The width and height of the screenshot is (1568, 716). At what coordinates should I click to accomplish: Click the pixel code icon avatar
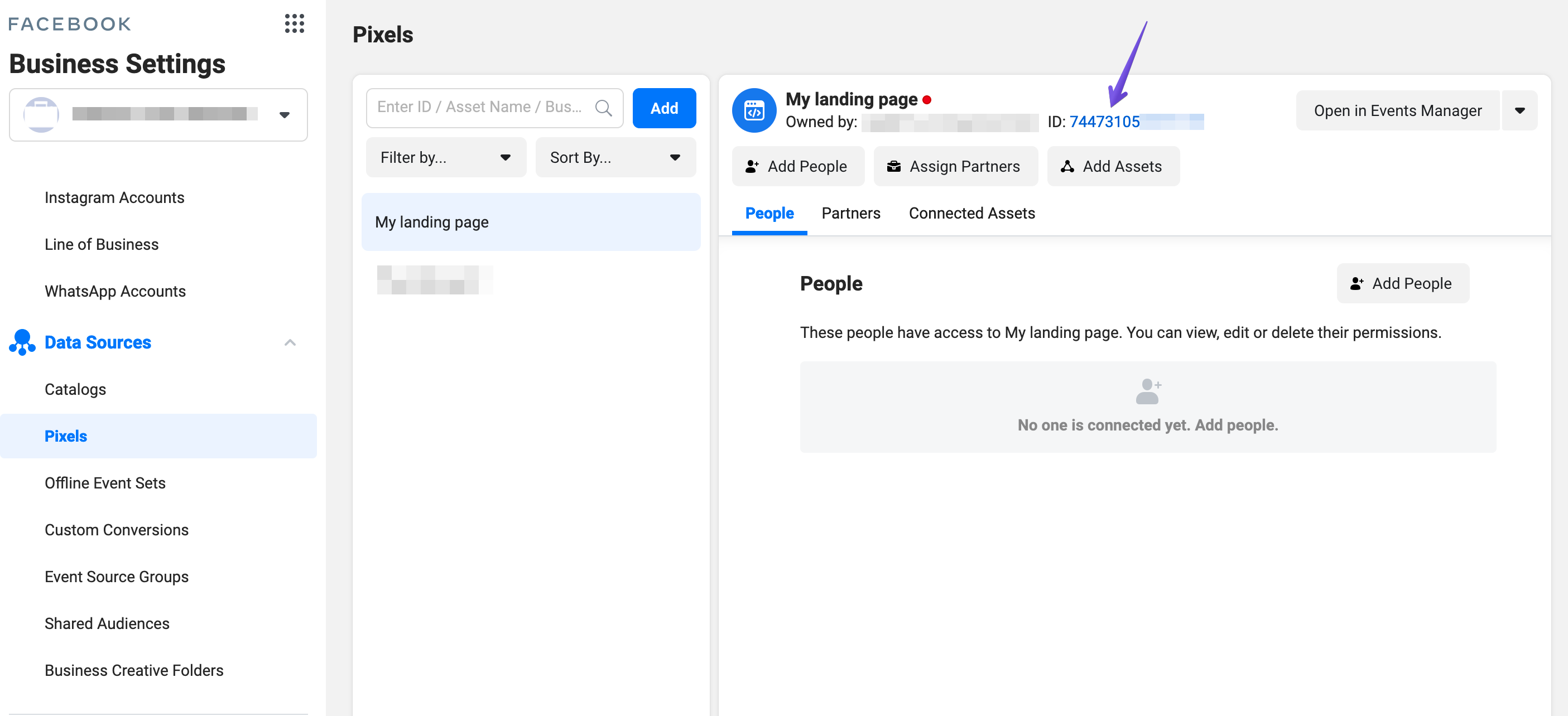click(x=753, y=110)
